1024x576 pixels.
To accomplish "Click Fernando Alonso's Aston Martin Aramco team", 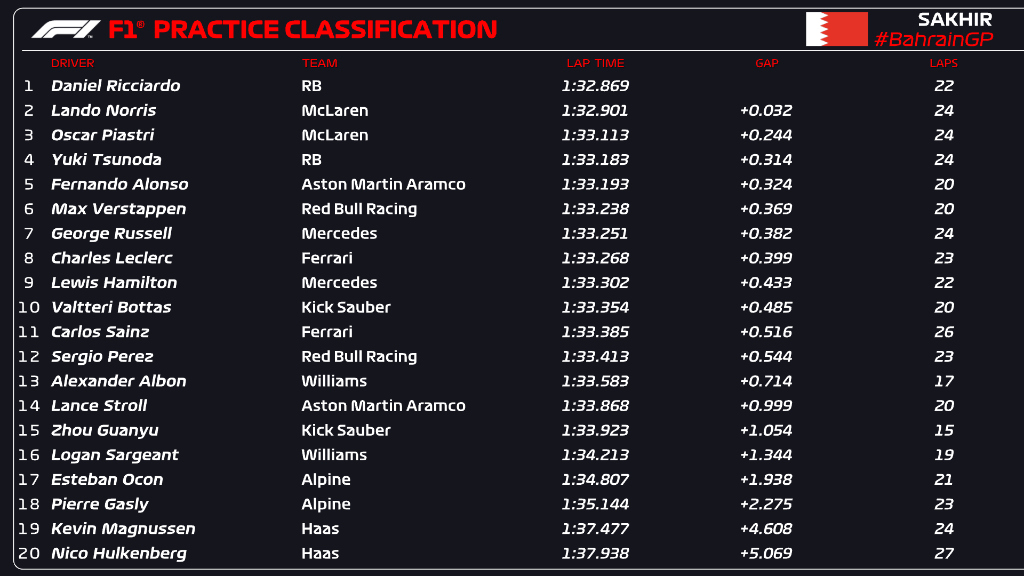I will (383, 184).
